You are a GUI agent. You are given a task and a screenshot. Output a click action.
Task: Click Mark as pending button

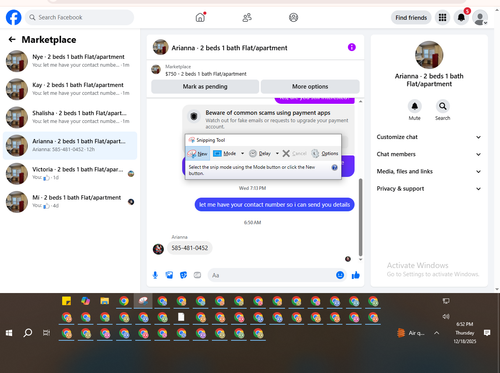tap(205, 87)
